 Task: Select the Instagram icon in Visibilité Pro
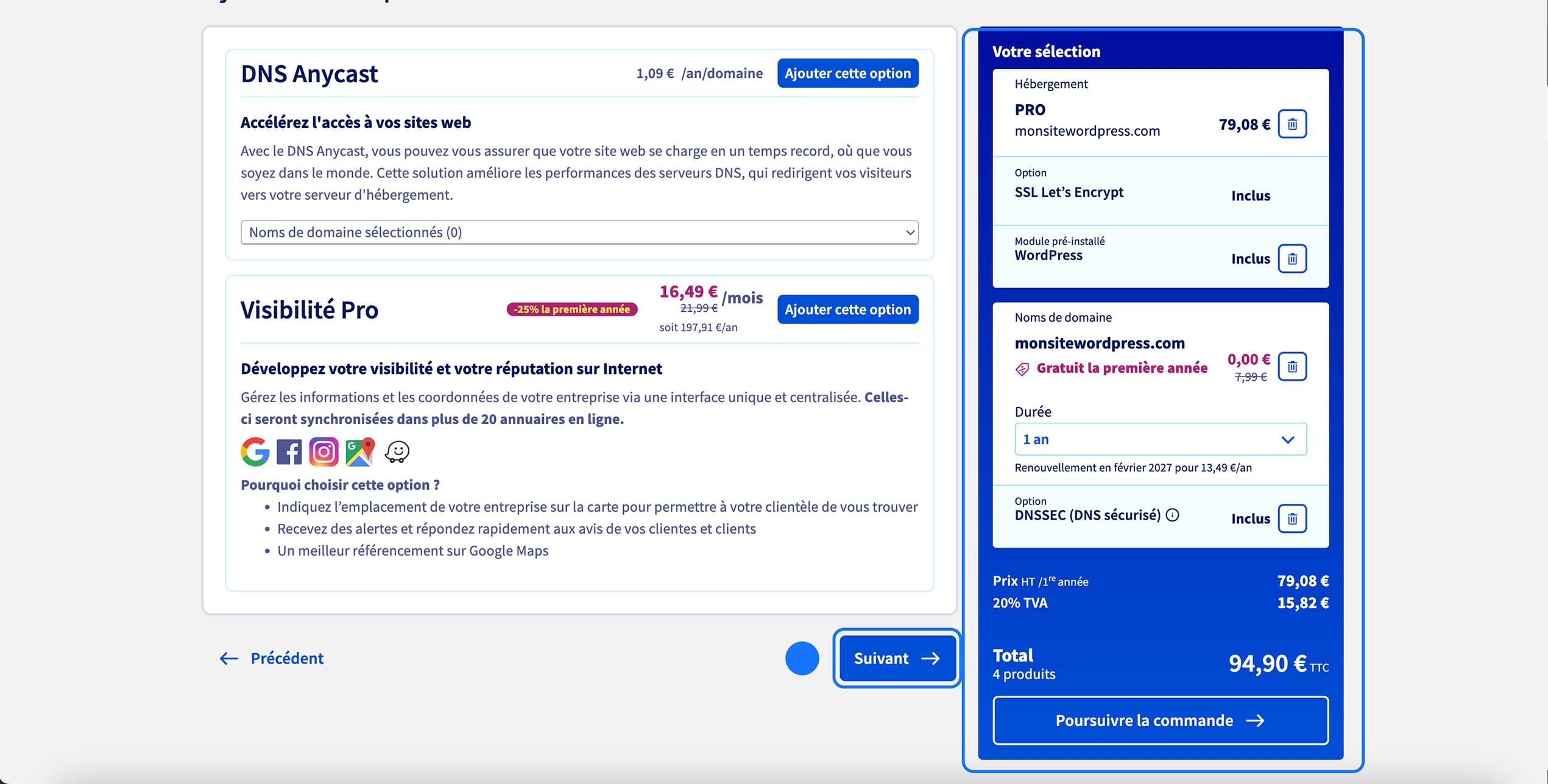point(323,451)
